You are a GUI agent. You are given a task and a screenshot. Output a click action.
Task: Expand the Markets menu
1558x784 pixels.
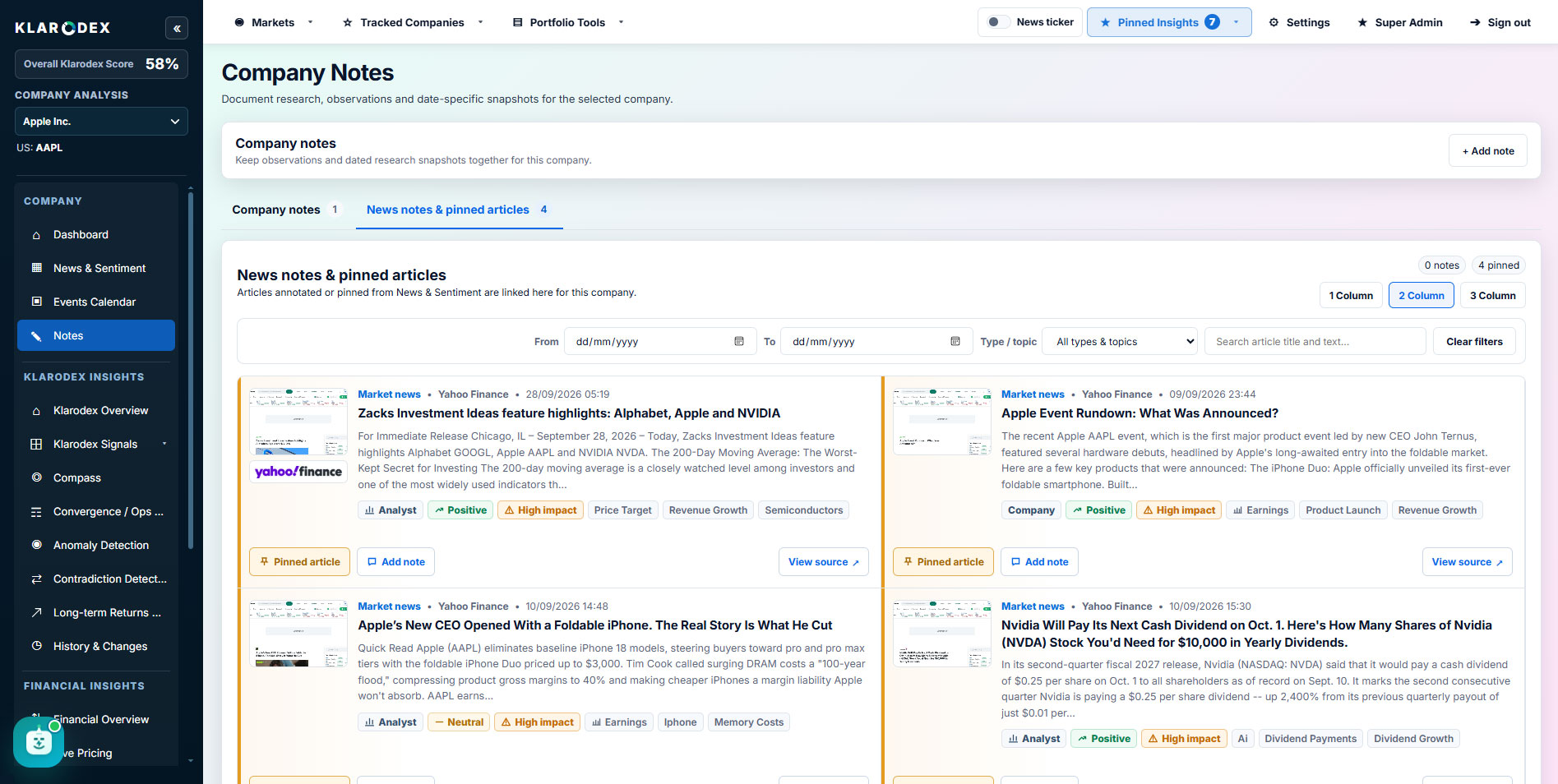tap(273, 22)
